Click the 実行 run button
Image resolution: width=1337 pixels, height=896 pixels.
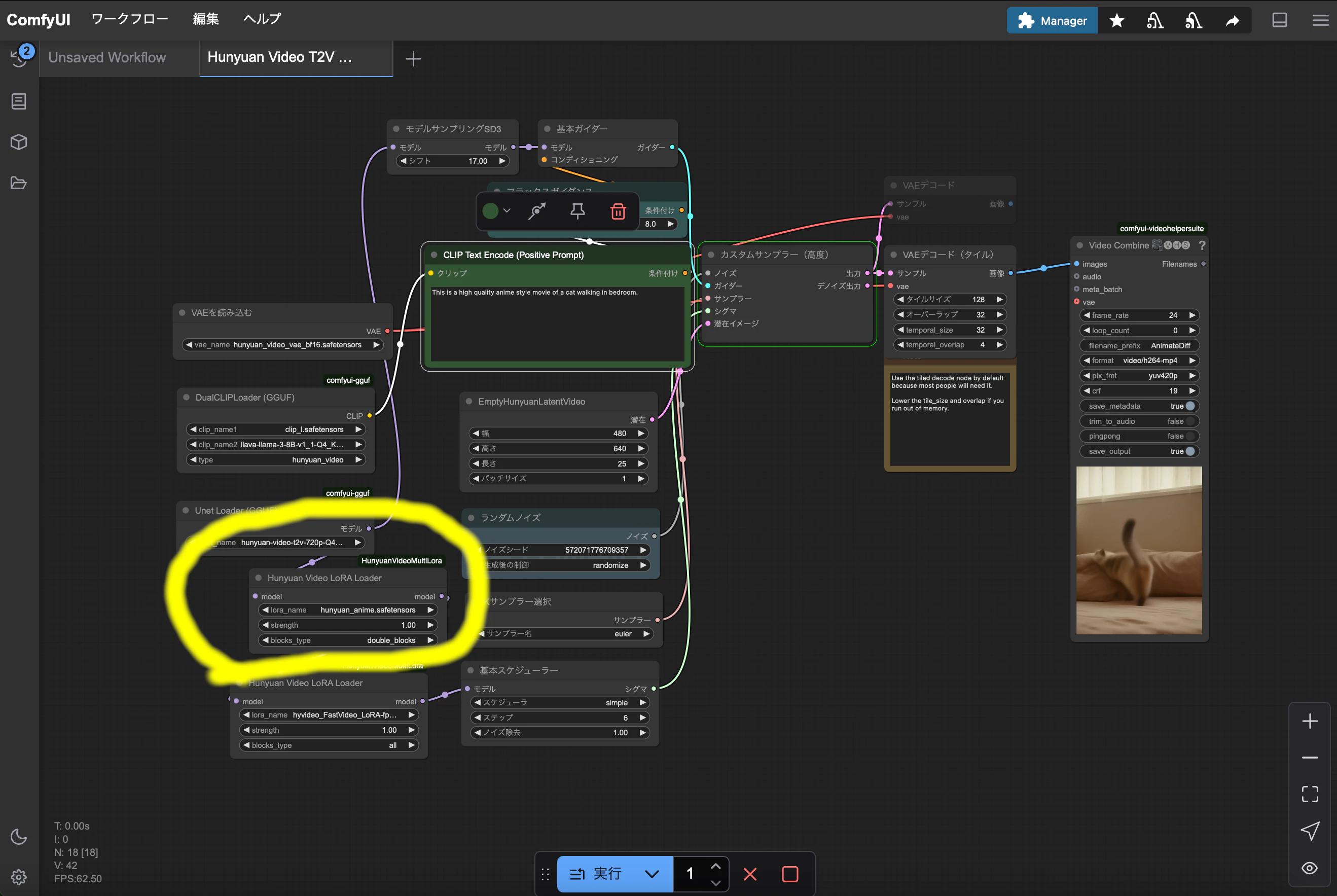pyautogui.click(x=597, y=874)
